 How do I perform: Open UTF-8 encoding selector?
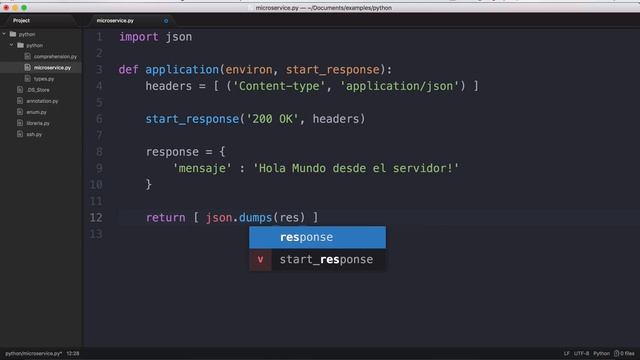pyautogui.click(x=581, y=353)
